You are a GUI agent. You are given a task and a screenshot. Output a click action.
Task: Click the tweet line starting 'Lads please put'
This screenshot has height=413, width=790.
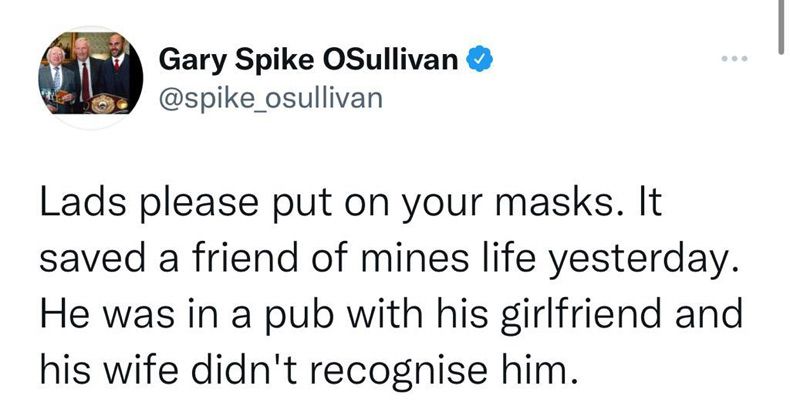coord(346,204)
